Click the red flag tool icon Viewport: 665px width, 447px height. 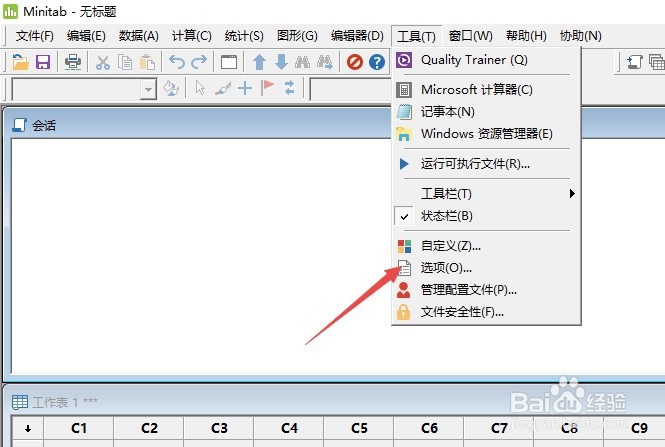coord(268,88)
